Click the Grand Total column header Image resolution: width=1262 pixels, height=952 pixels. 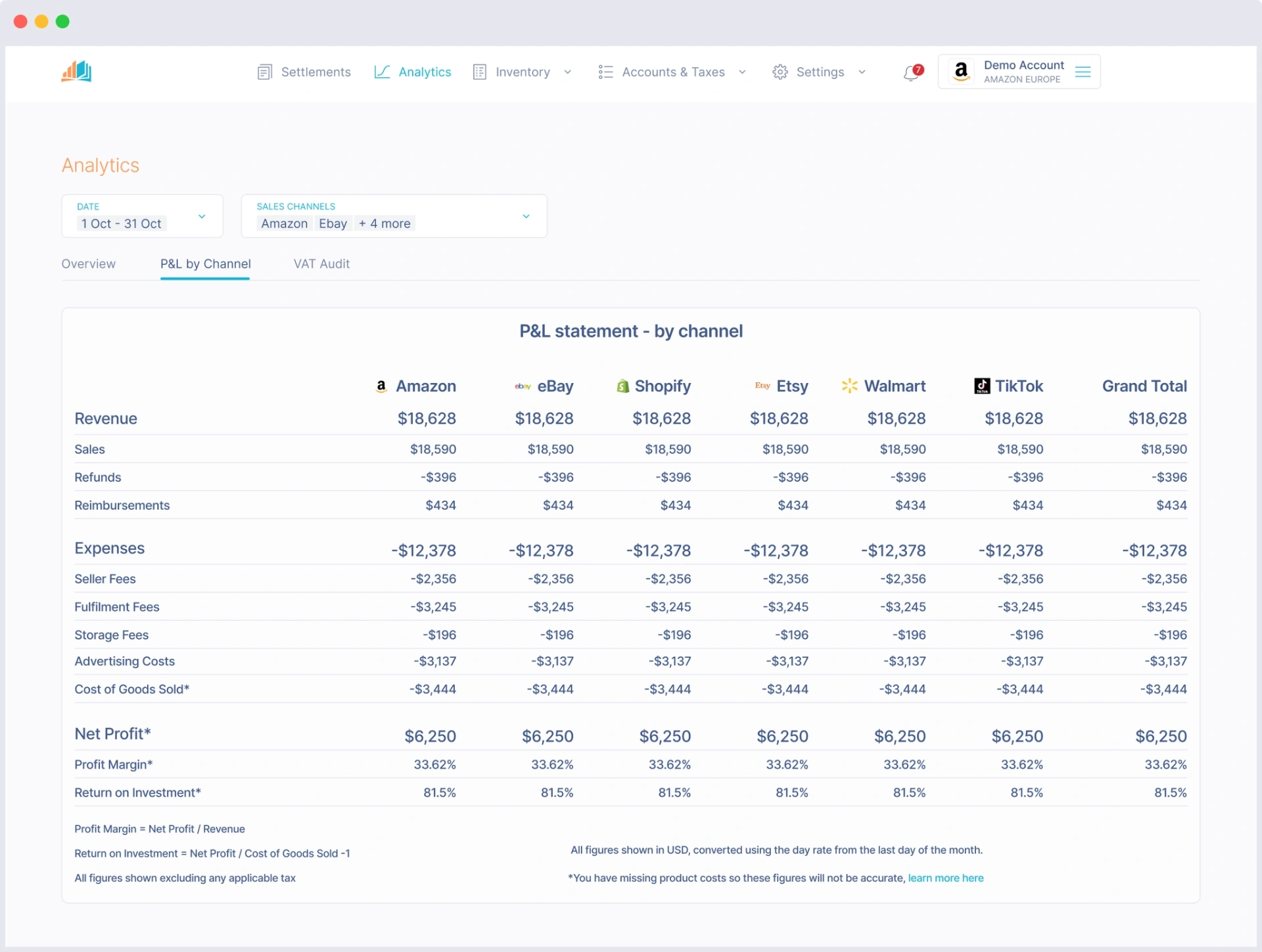1144,386
